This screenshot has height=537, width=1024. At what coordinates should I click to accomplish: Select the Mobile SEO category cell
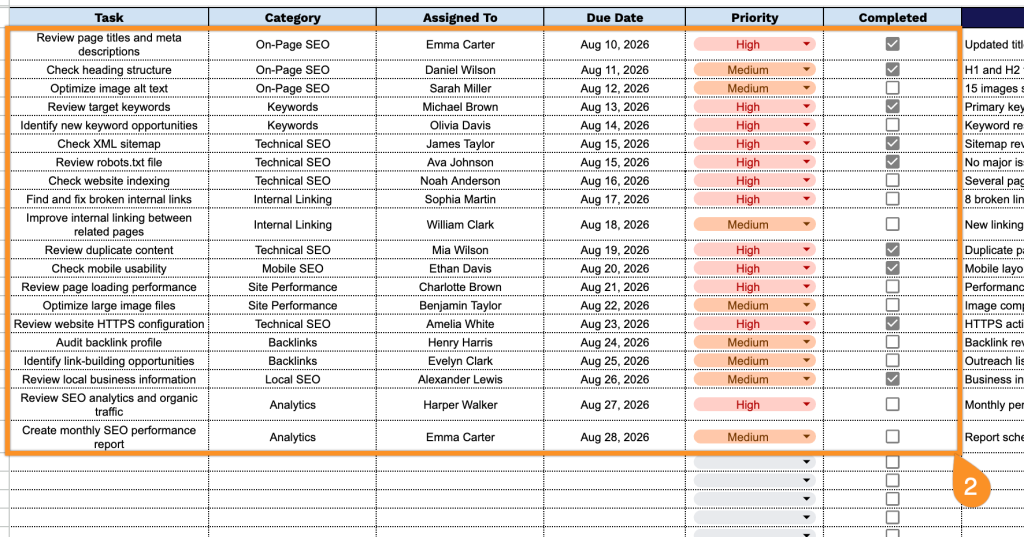click(293, 268)
